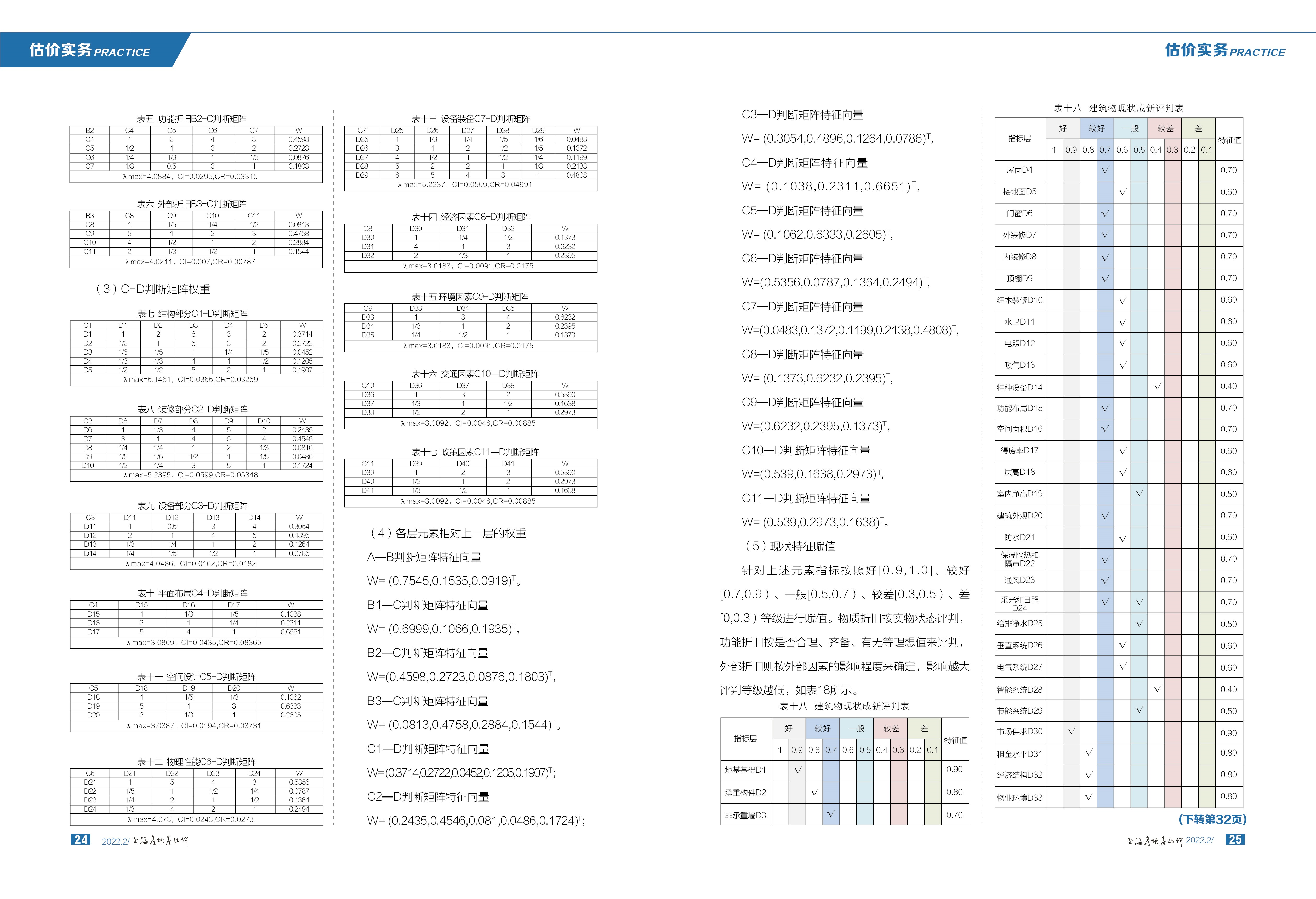Click the calligraphy journal logo bottom left
The height and width of the screenshot is (899, 1316).
[160, 841]
